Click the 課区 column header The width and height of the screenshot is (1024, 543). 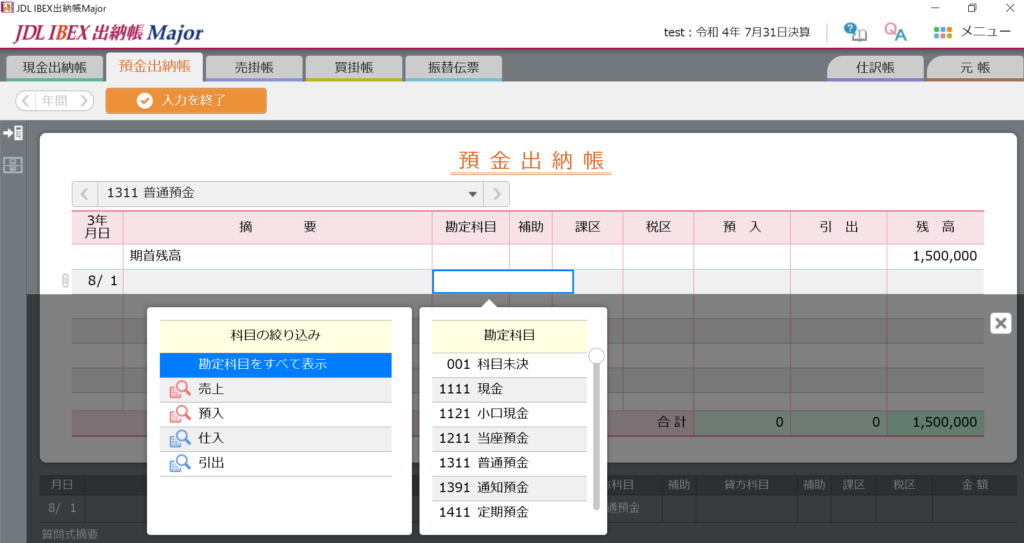588,227
